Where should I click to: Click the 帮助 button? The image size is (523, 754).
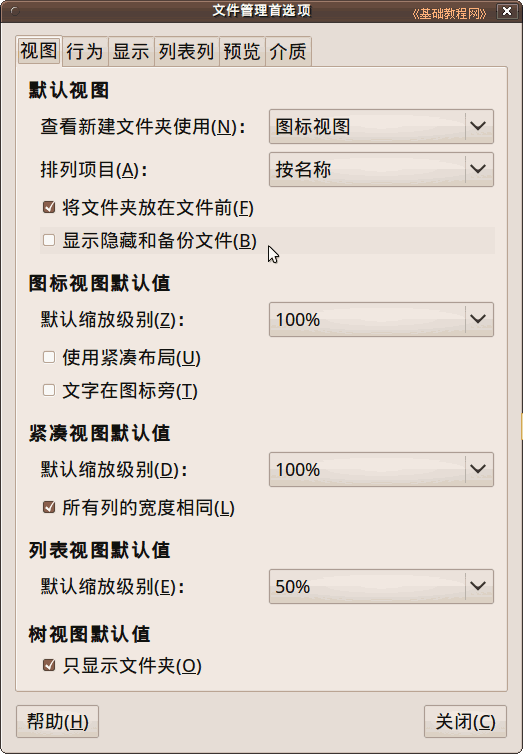pos(57,721)
